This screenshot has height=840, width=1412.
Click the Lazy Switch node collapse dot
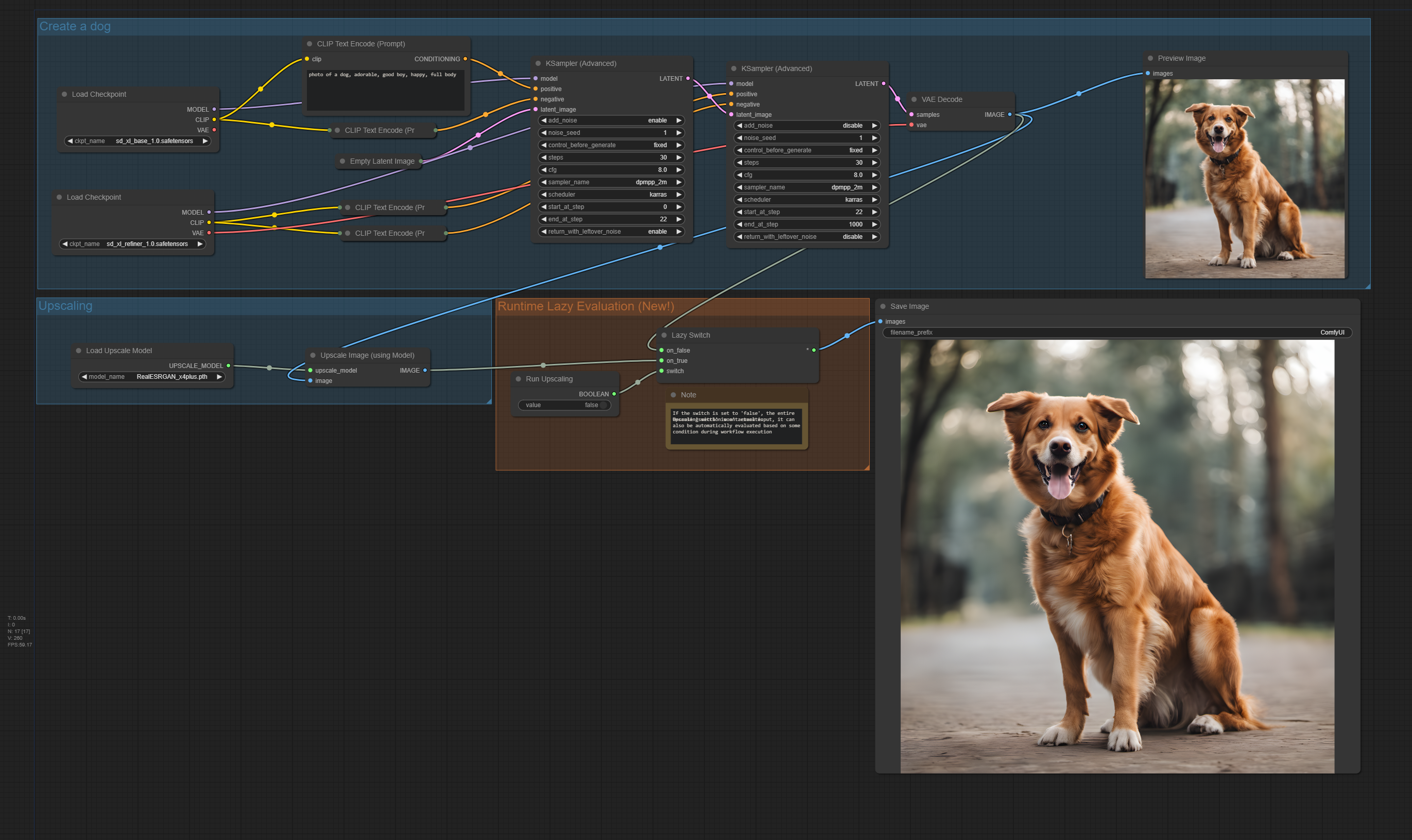click(x=664, y=335)
